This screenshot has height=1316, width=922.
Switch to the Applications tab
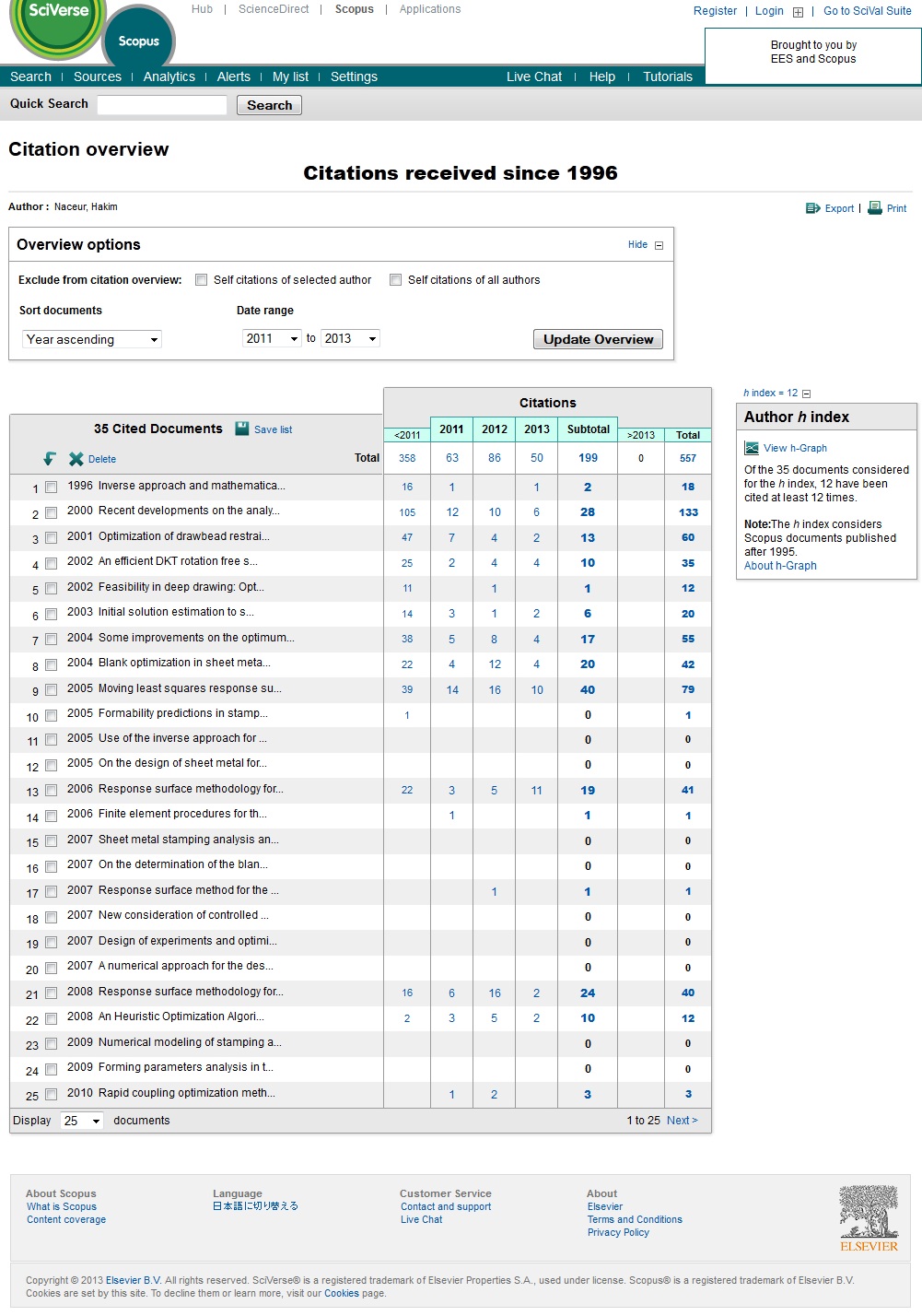tap(430, 9)
